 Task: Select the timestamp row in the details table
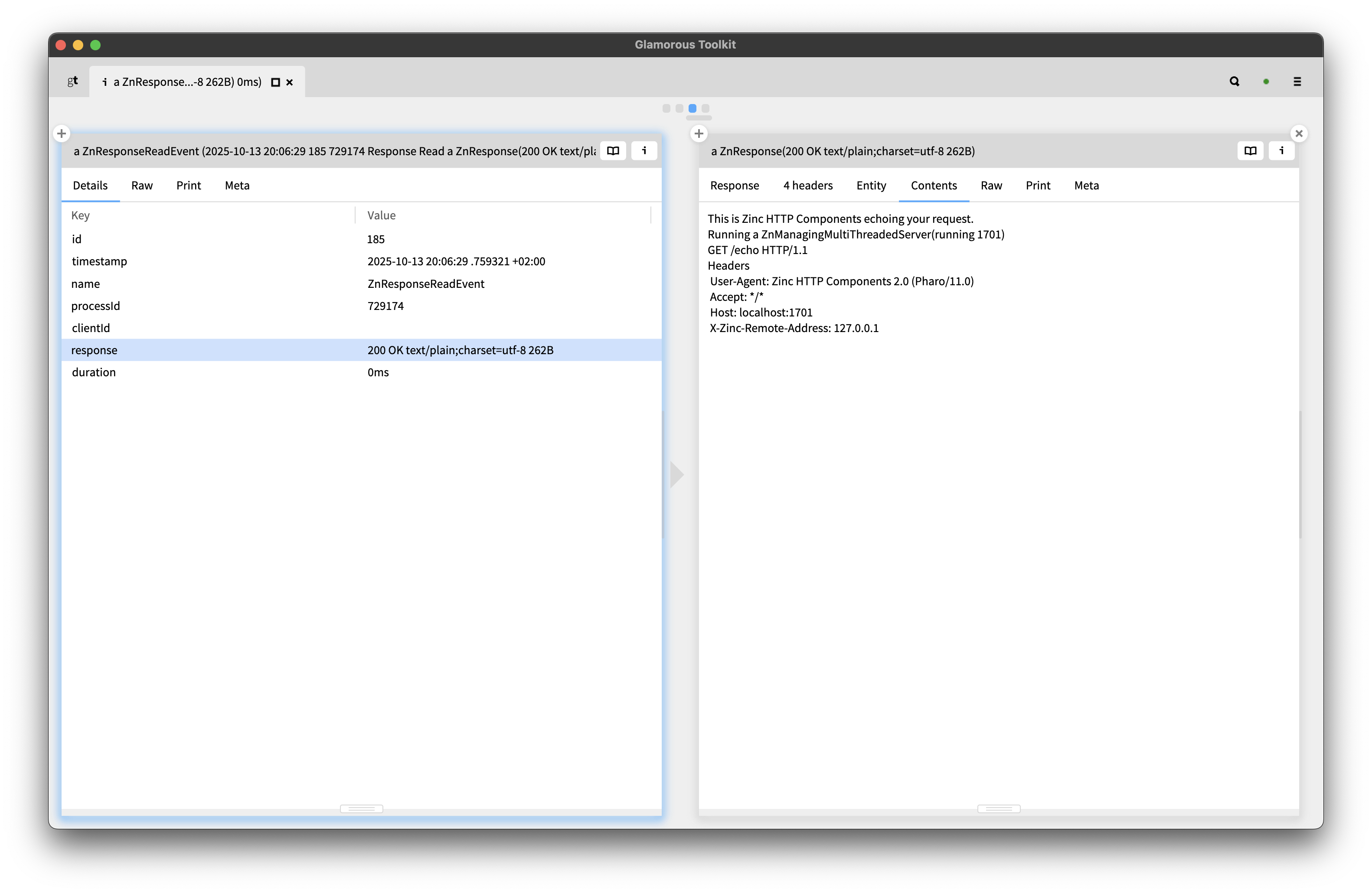231,261
